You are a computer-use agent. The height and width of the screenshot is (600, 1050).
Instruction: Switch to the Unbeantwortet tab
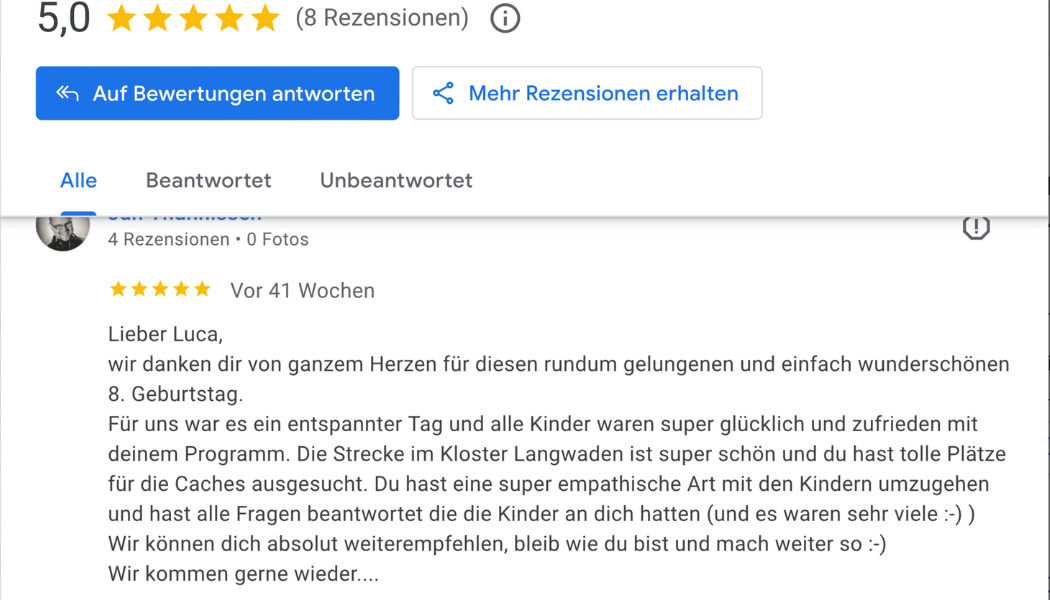pos(396,180)
